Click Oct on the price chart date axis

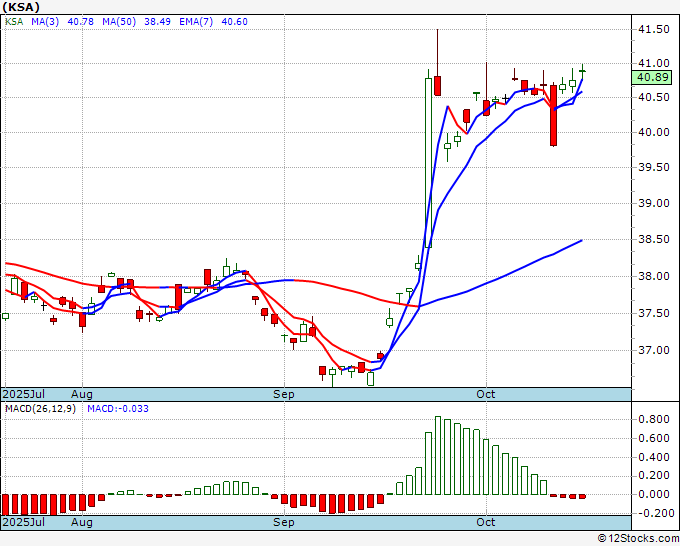[x=485, y=394]
